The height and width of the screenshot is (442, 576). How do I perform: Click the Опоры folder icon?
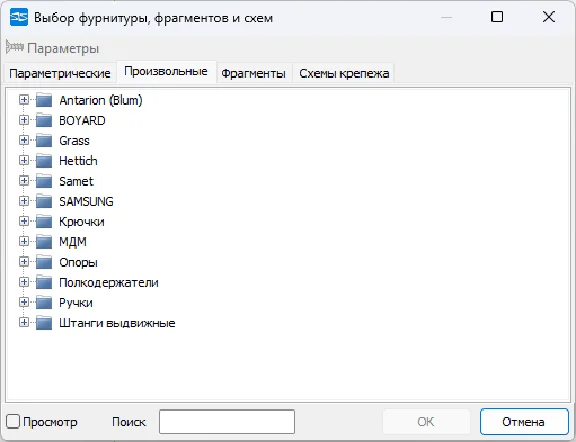click(x=44, y=262)
